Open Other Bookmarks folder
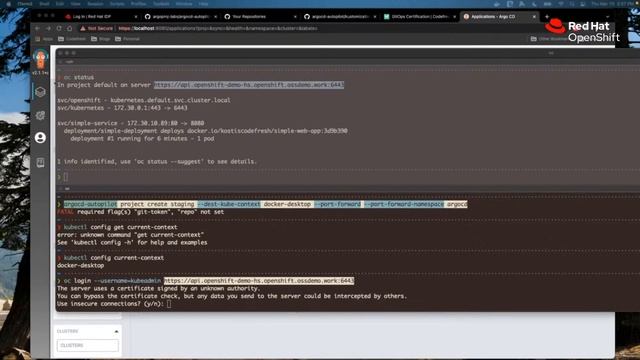The image size is (640, 360). click(x=549, y=39)
